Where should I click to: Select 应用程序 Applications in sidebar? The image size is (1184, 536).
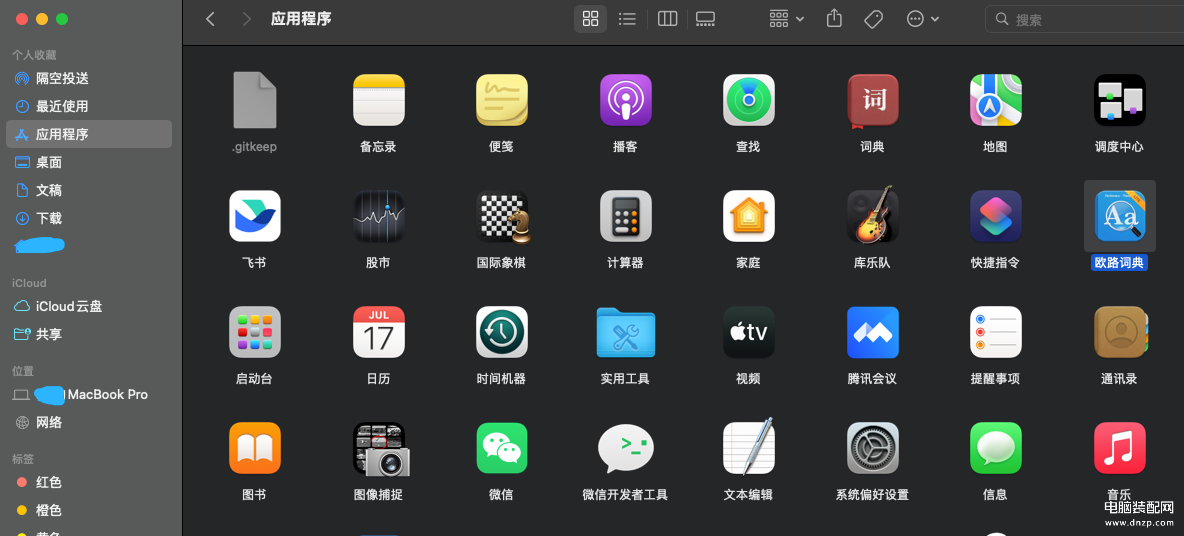(89, 134)
